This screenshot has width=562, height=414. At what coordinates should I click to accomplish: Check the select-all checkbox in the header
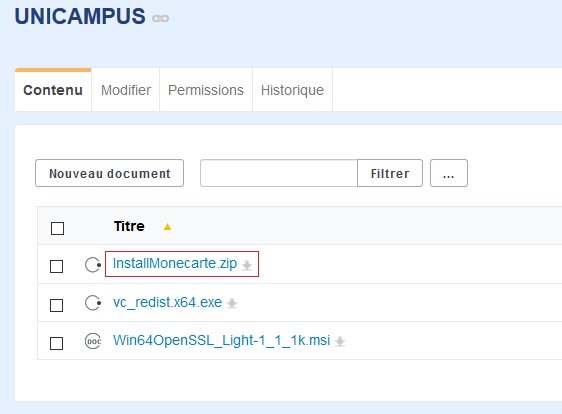pyautogui.click(x=57, y=228)
